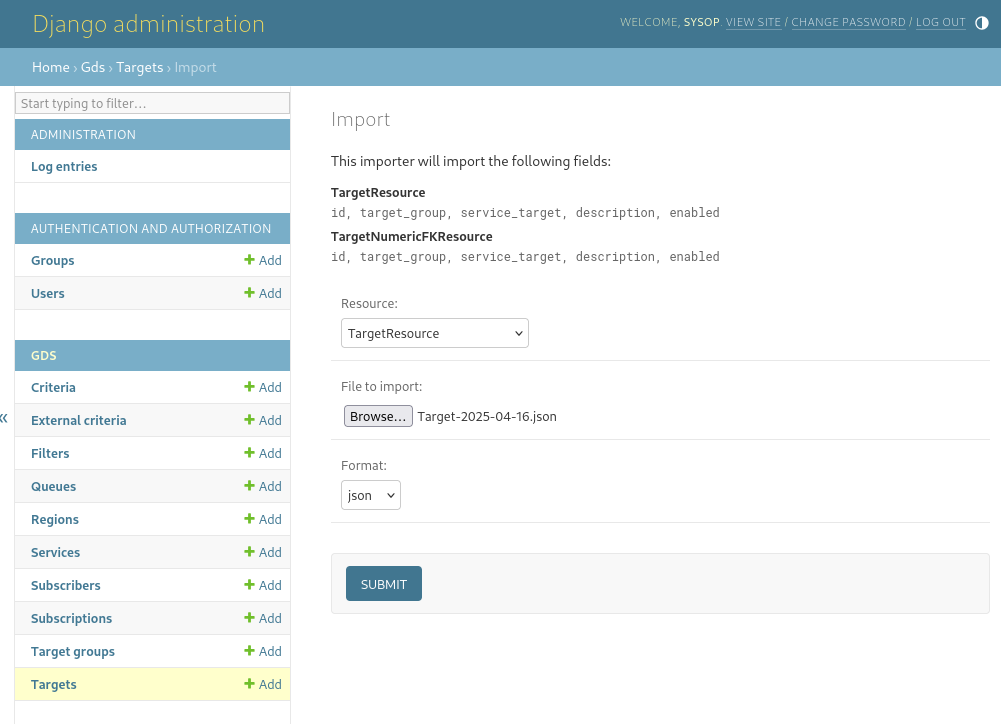Image resolution: width=1001 pixels, height=724 pixels.
Task: Click the Authentication and Authorization header
Action: point(151,229)
